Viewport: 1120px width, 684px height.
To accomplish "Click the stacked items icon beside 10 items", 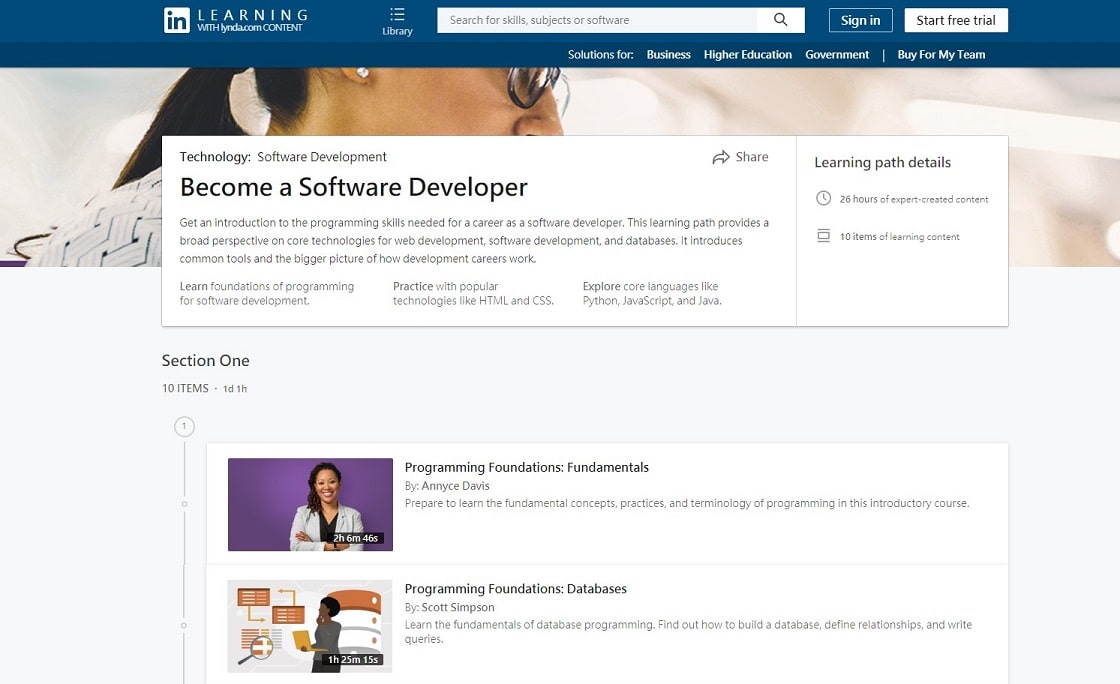I will point(823,236).
